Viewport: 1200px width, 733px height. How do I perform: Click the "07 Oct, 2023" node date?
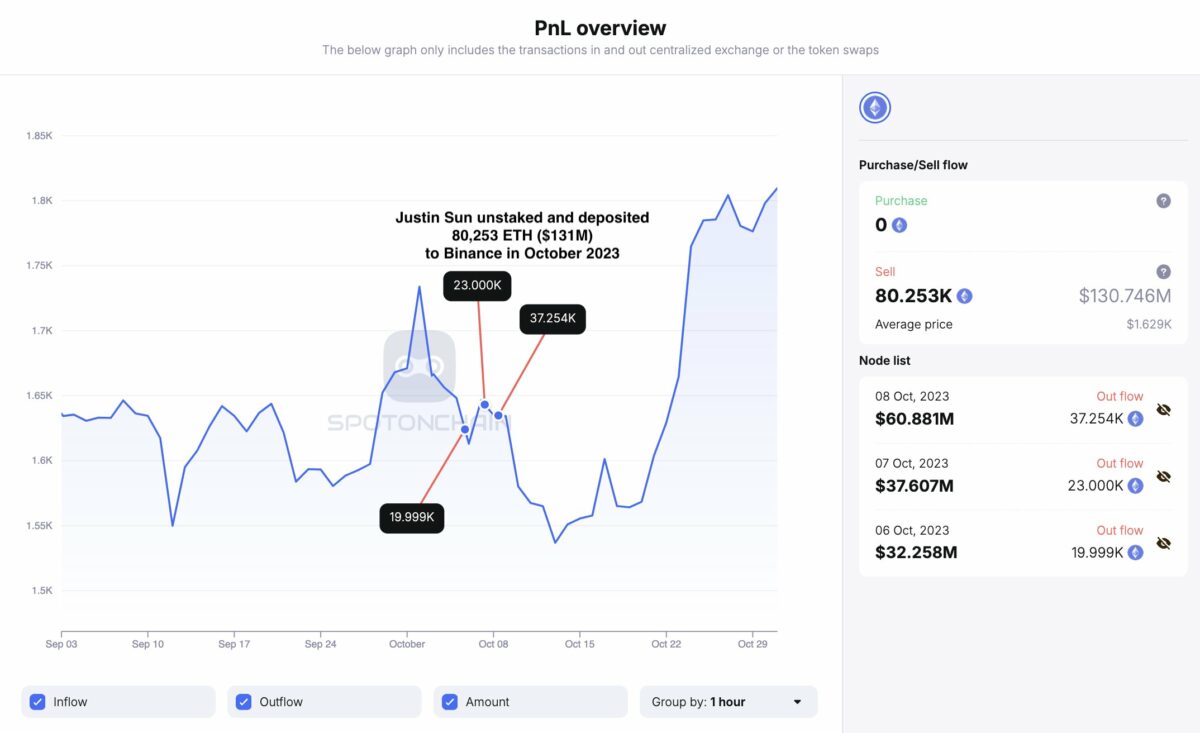point(911,463)
